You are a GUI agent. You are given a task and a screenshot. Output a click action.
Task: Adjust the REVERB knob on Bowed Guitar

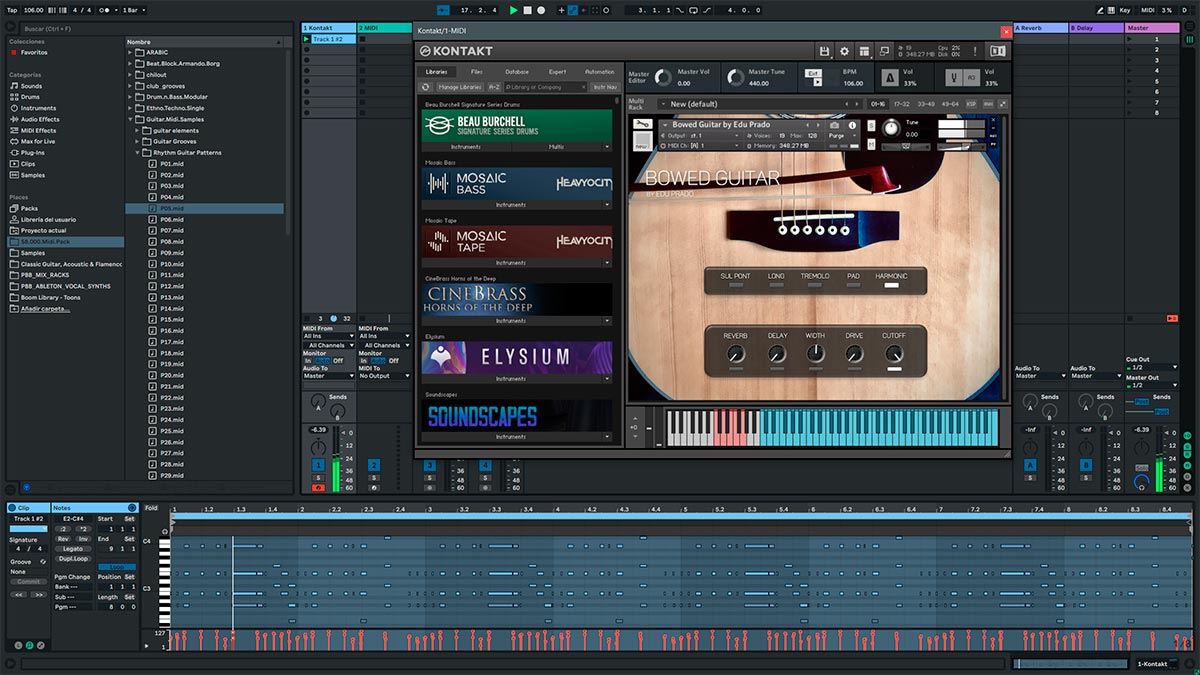pos(736,353)
